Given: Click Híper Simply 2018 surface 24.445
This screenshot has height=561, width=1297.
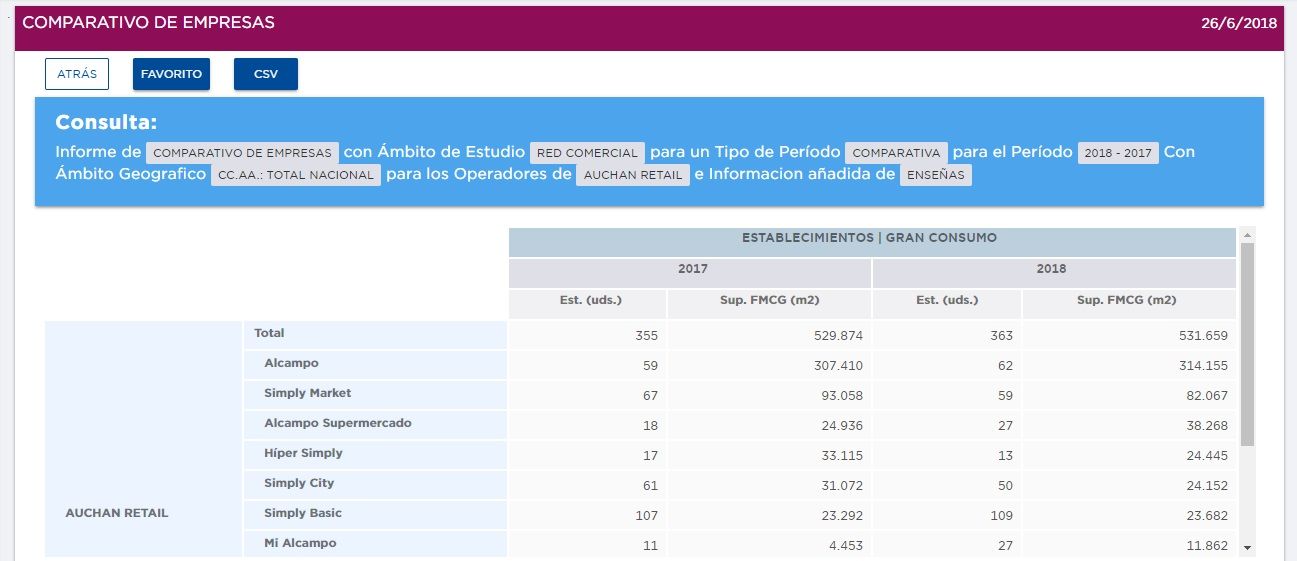Looking at the screenshot, I should click(x=1206, y=456).
